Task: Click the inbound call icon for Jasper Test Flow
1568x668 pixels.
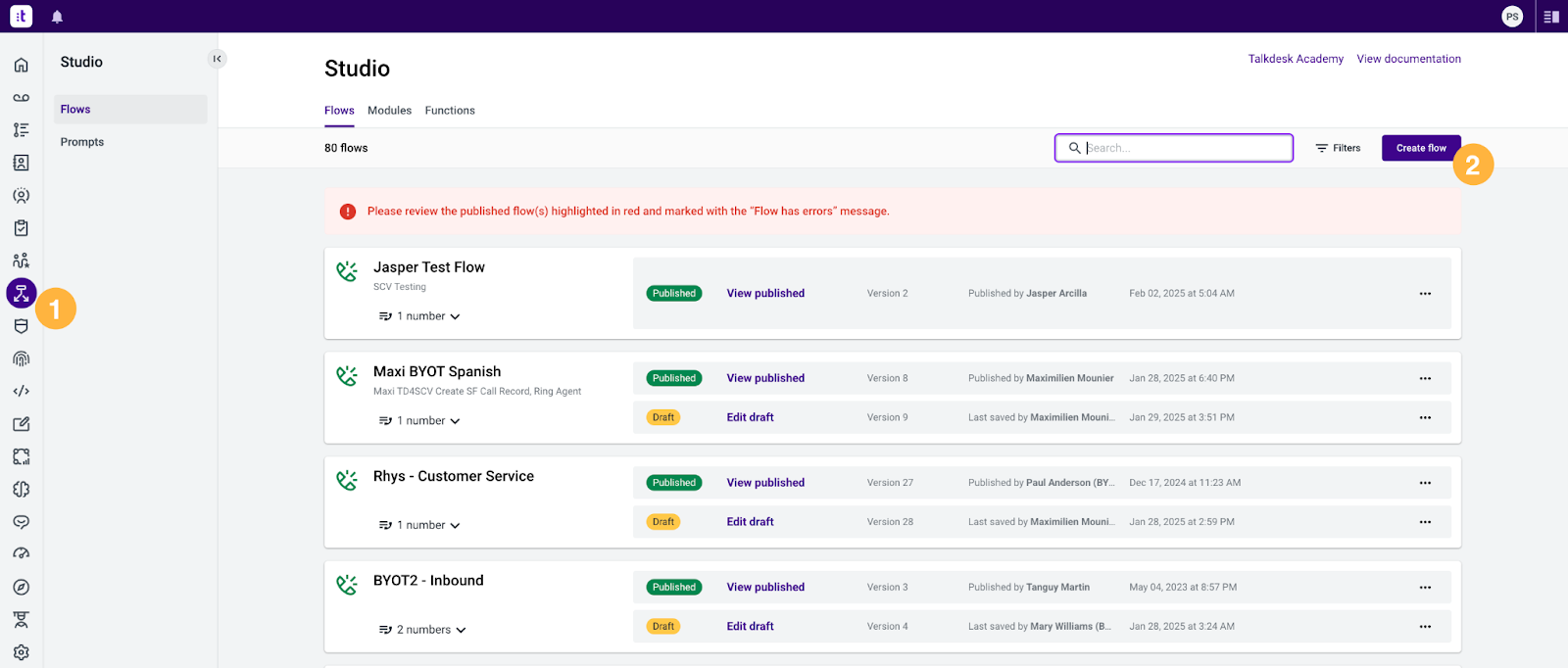Action: [x=347, y=271]
